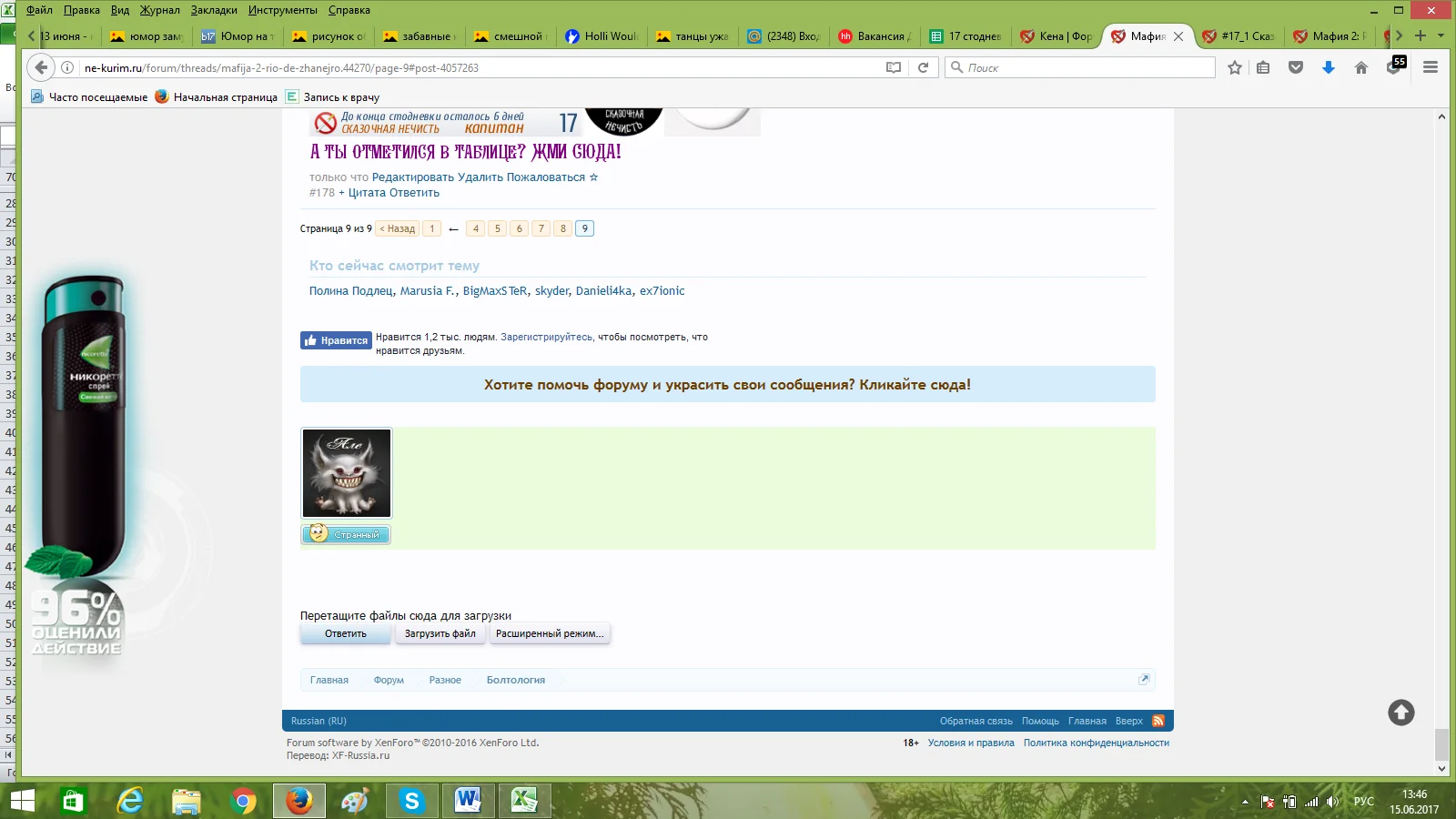Open Расширенный режим editor
Image resolution: width=1456 pixels, height=819 pixels.
550,633
